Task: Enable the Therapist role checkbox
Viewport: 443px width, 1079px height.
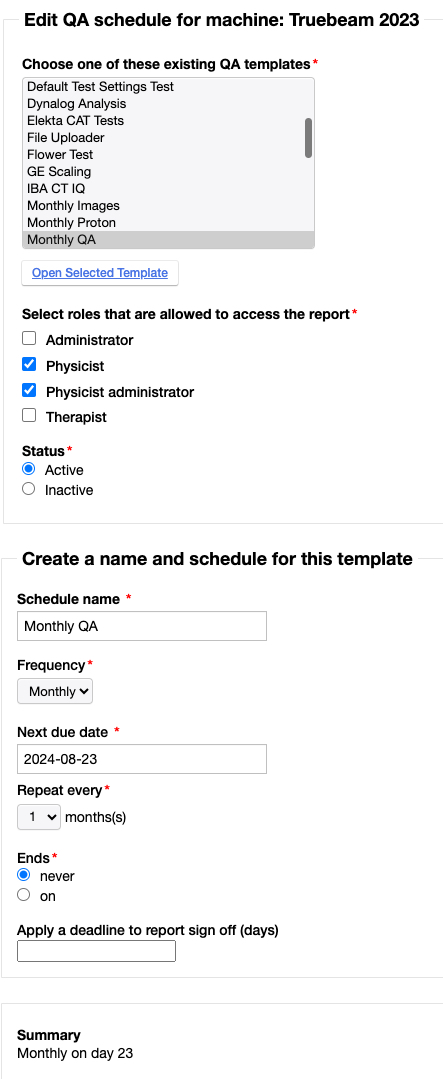Action: point(29,416)
